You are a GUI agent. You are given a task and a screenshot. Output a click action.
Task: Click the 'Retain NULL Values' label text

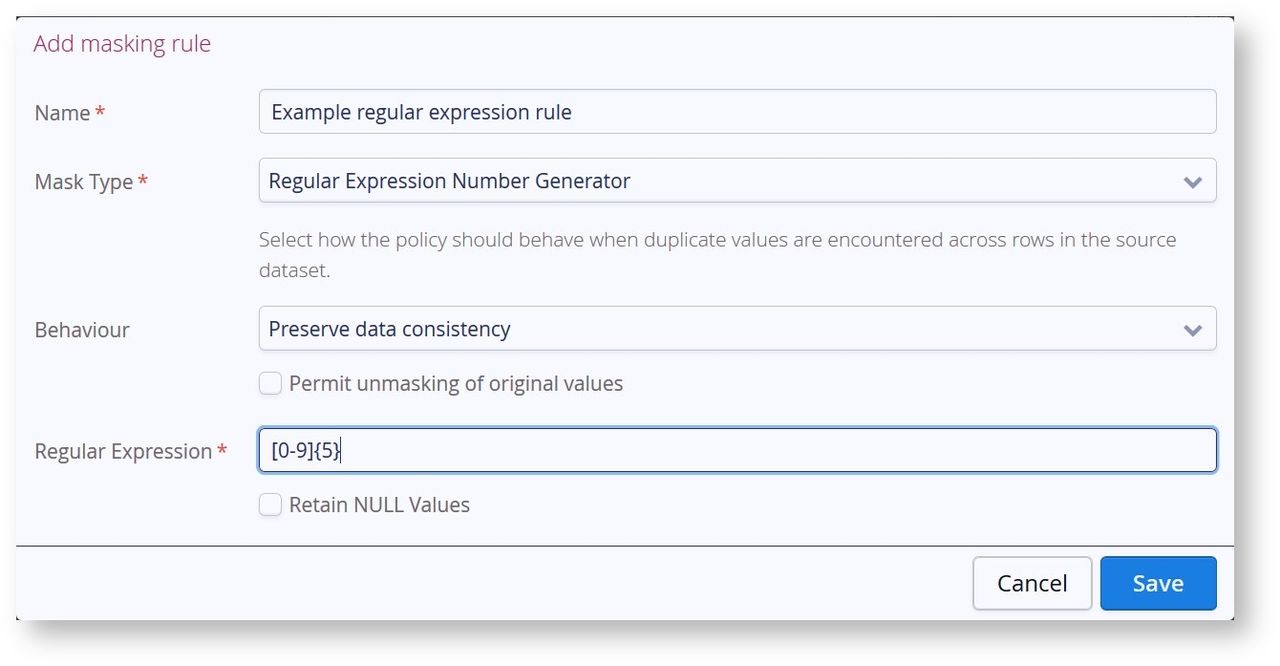[x=379, y=505]
